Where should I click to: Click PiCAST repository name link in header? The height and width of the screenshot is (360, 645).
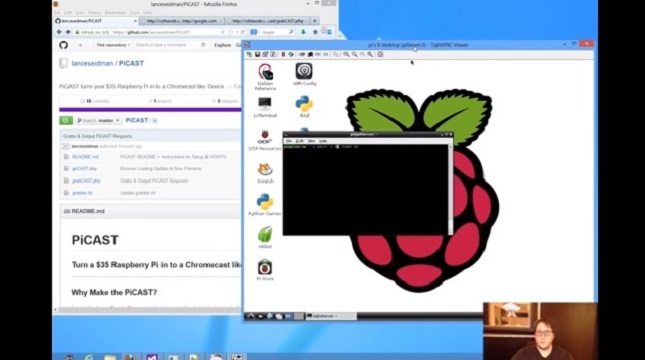click(131, 63)
